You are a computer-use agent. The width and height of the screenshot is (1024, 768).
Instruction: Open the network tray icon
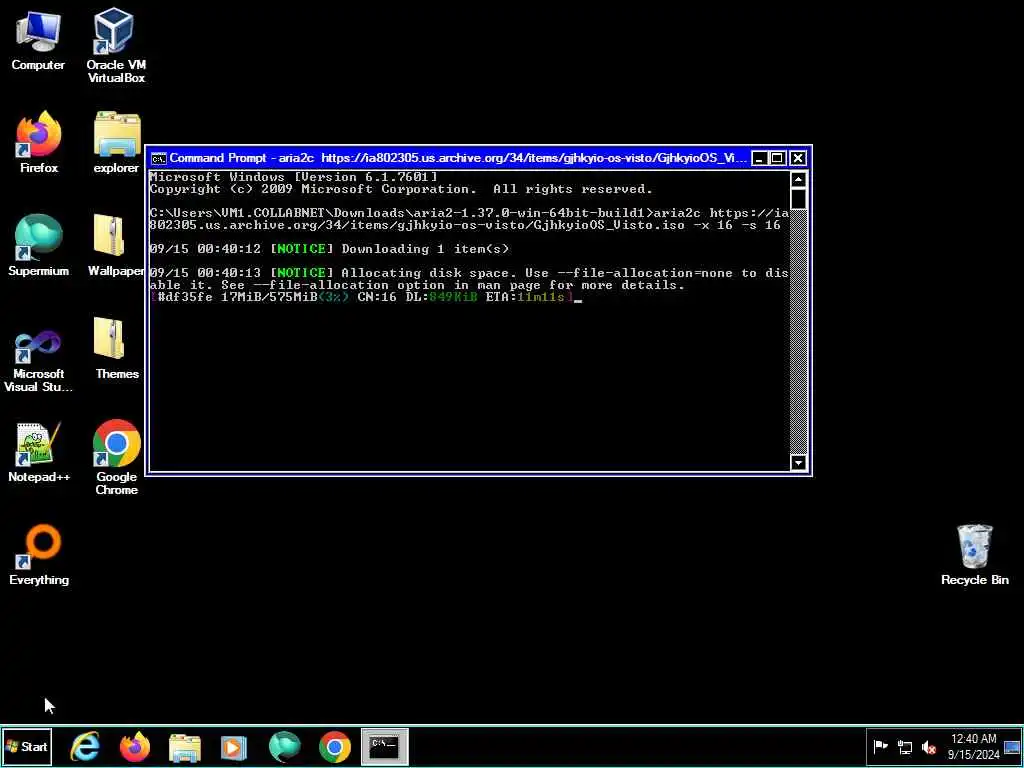(904, 747)
